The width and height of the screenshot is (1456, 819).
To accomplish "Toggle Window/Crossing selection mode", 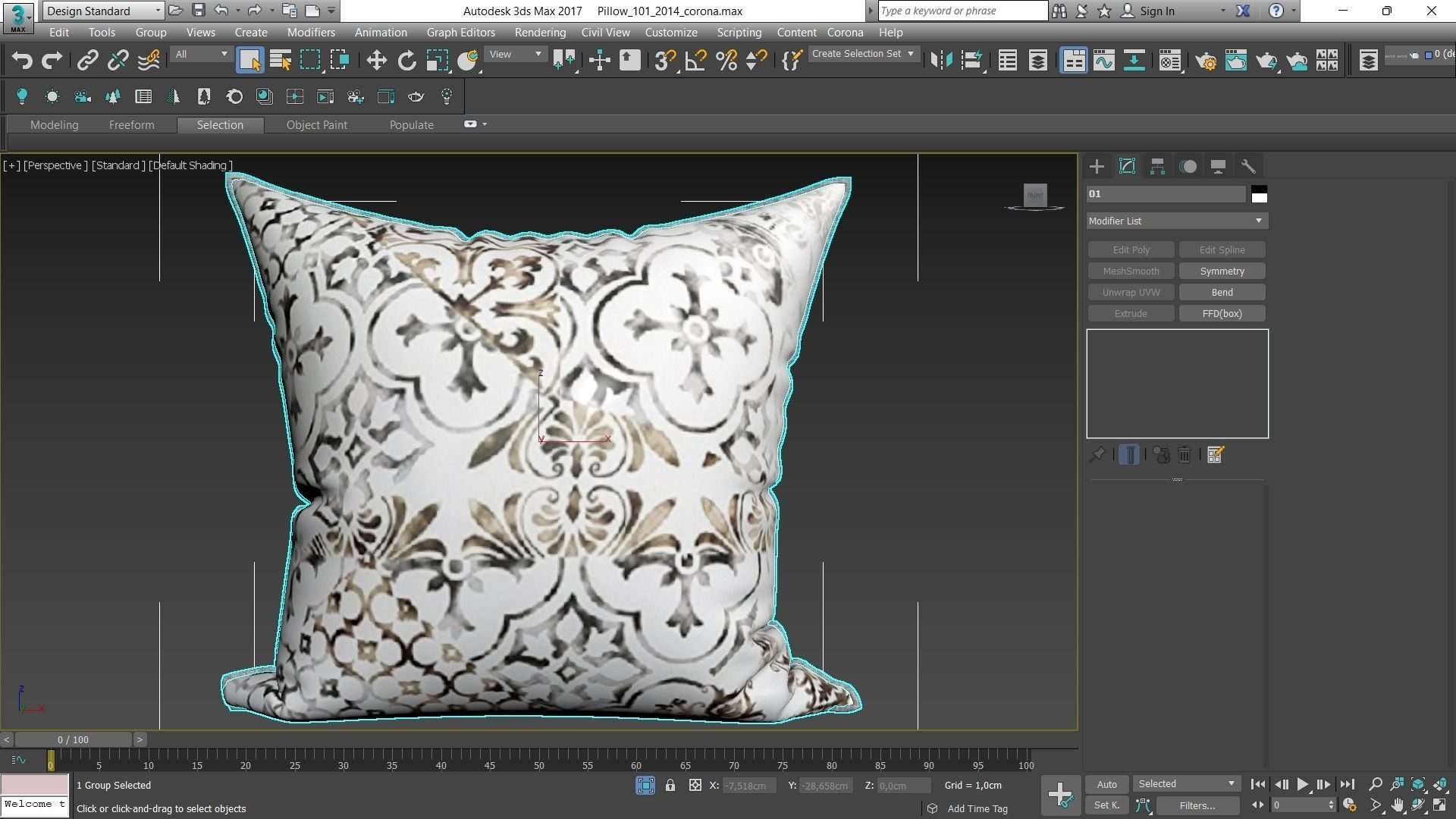I will [x=340, y=61].
